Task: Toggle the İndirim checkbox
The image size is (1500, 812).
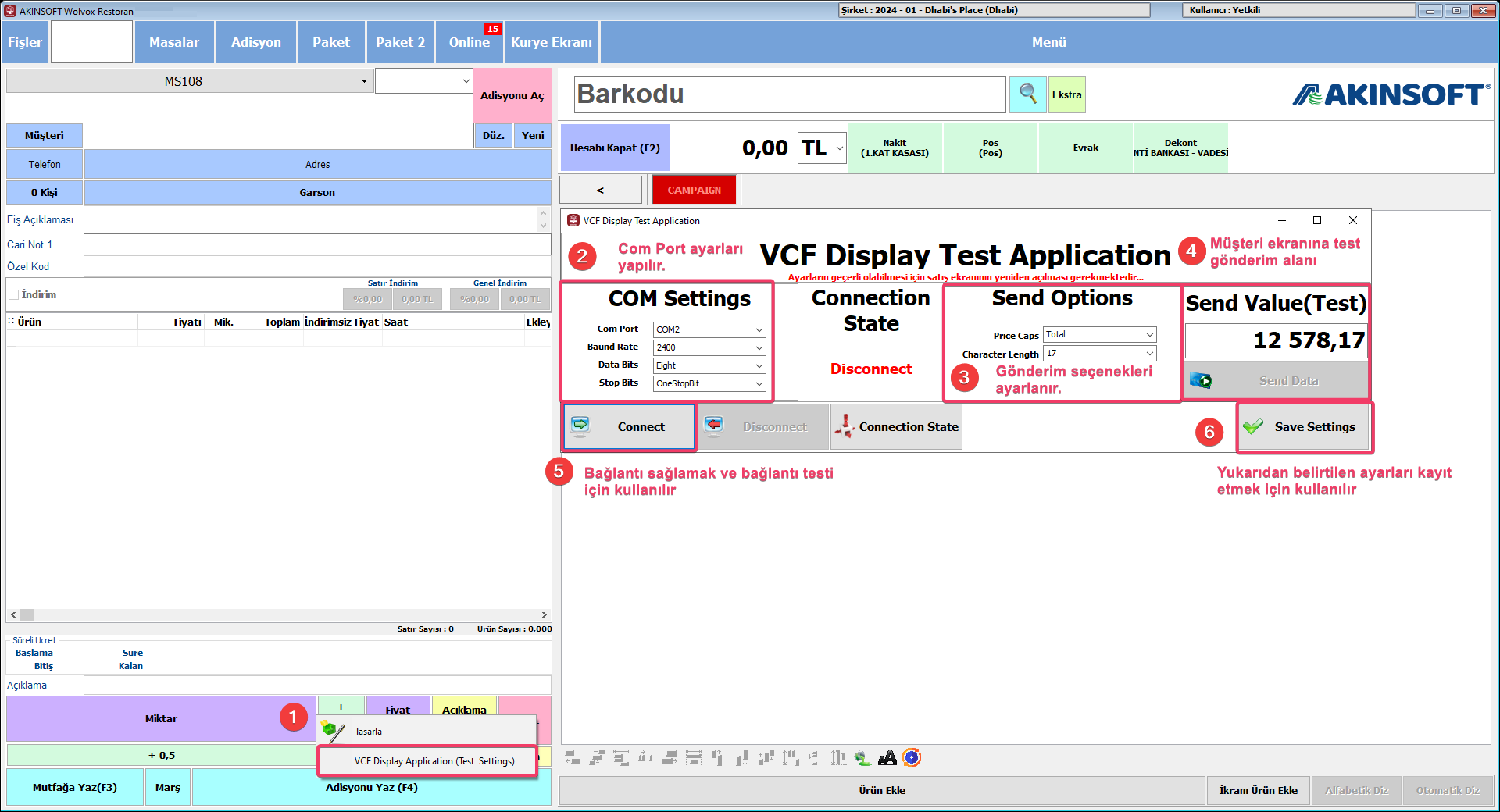Action: pyautogui.click(x=13, y=294)
